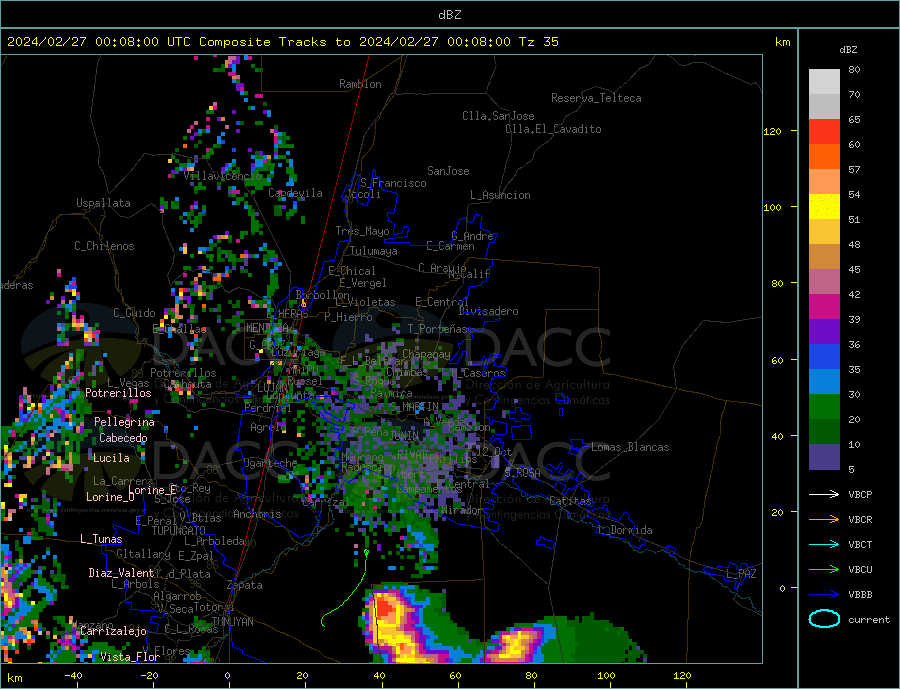Click the small green circle at storm track head
The image size is (900, 689).
[366, 553]
